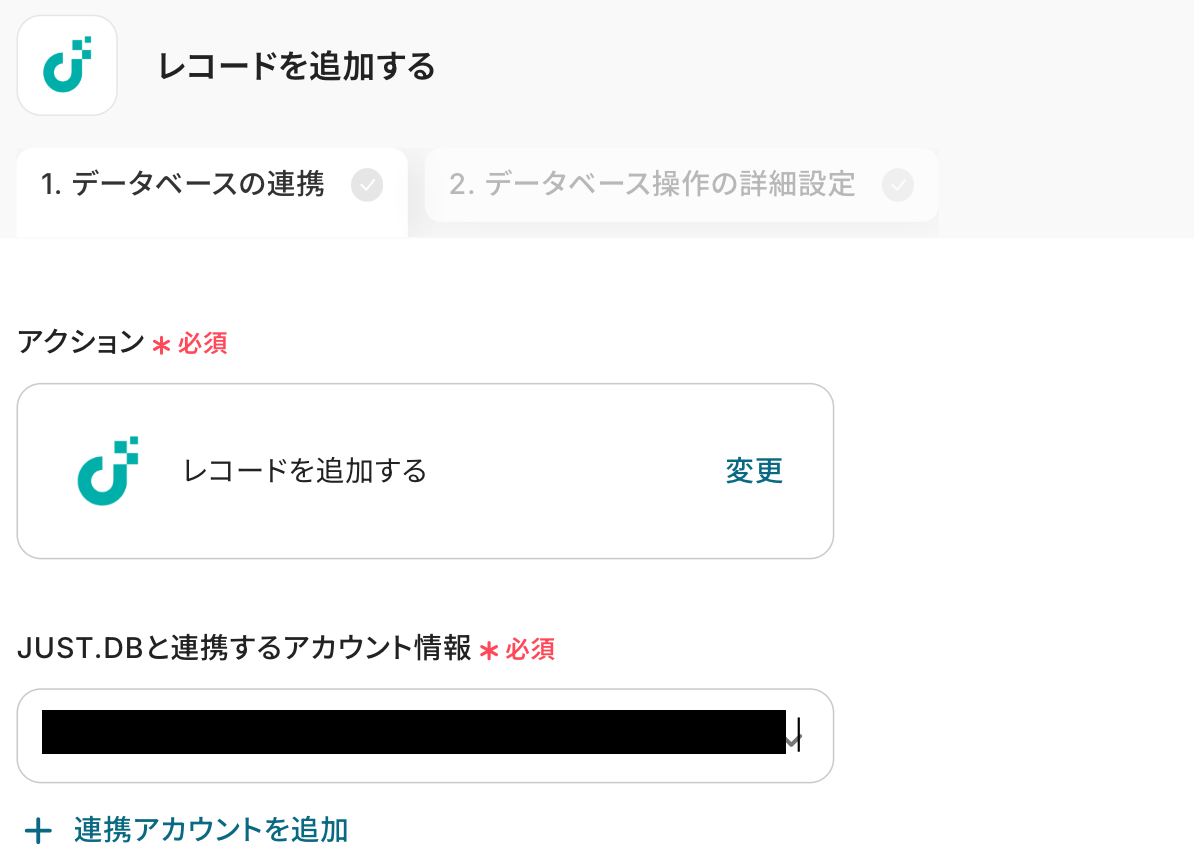
Task: Click the plus icon beside 連携アカウントを追加
Action: click(38, 831)
